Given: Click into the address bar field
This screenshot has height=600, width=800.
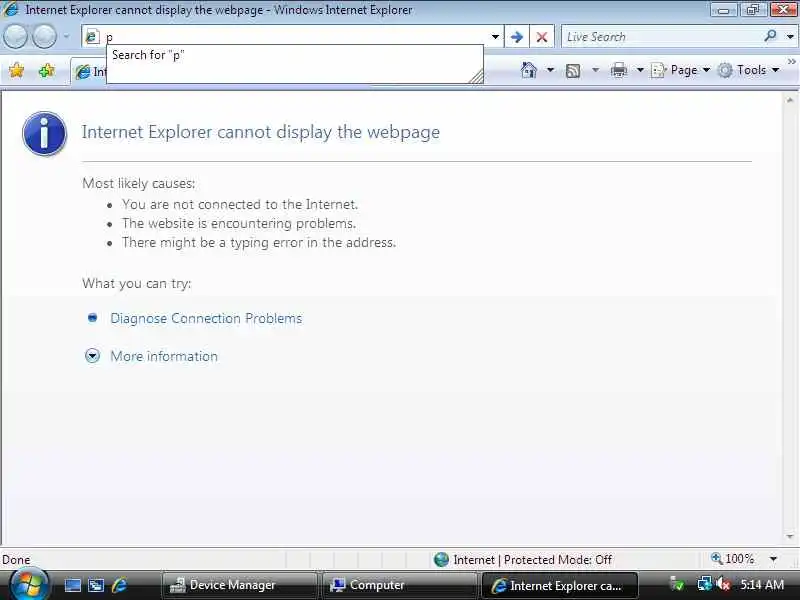Looking at the screenshot, I should [x=293, y=37].
